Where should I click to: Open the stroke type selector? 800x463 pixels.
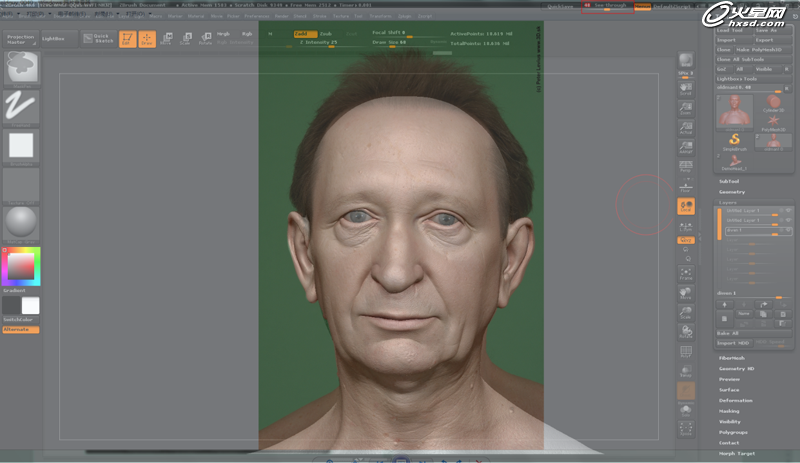coord(21,107)
